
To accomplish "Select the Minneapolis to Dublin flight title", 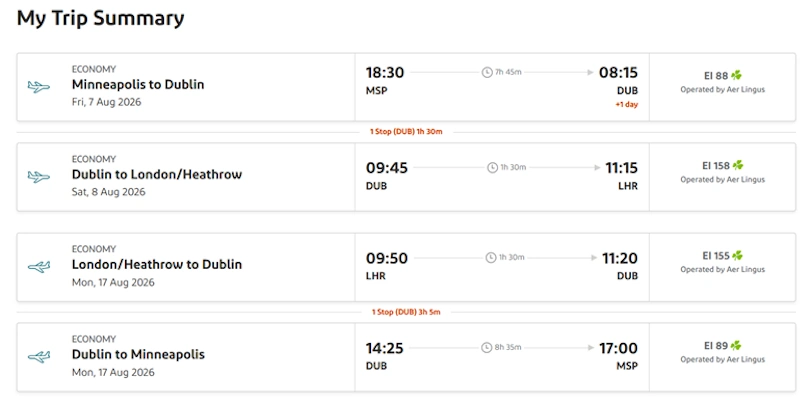I will [138, 85].
